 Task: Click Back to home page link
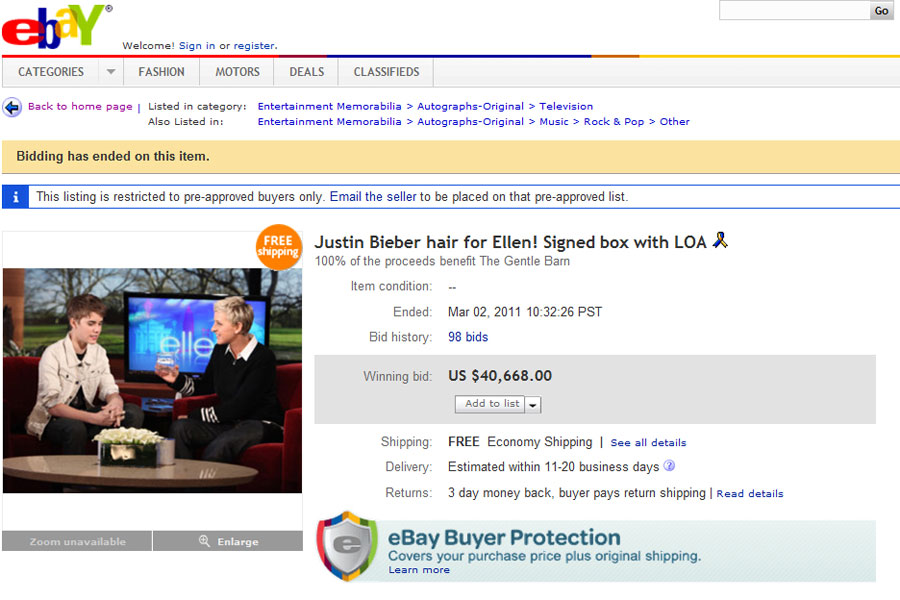[x=80, y=106]
